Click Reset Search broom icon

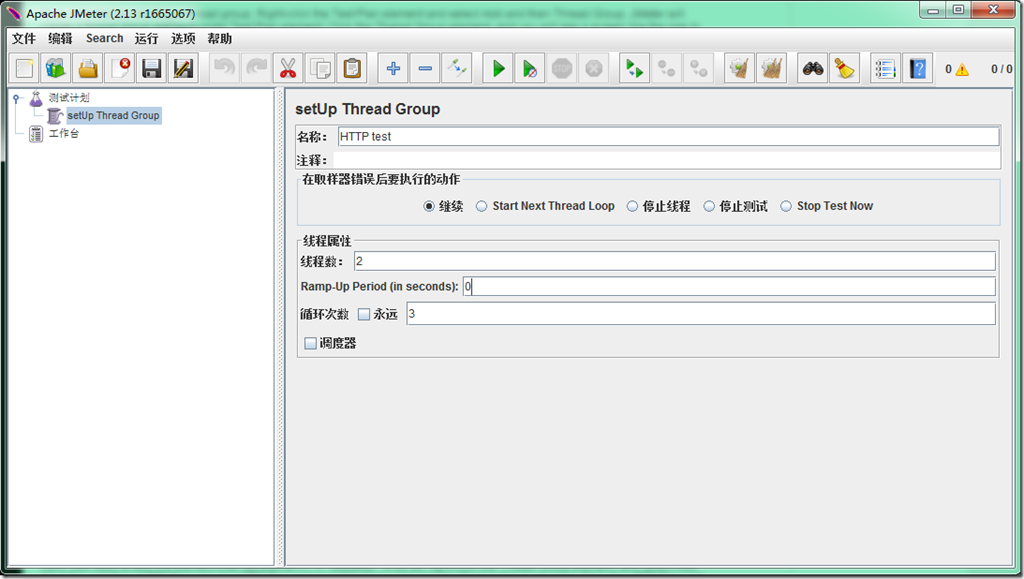[x=844, y=68]
